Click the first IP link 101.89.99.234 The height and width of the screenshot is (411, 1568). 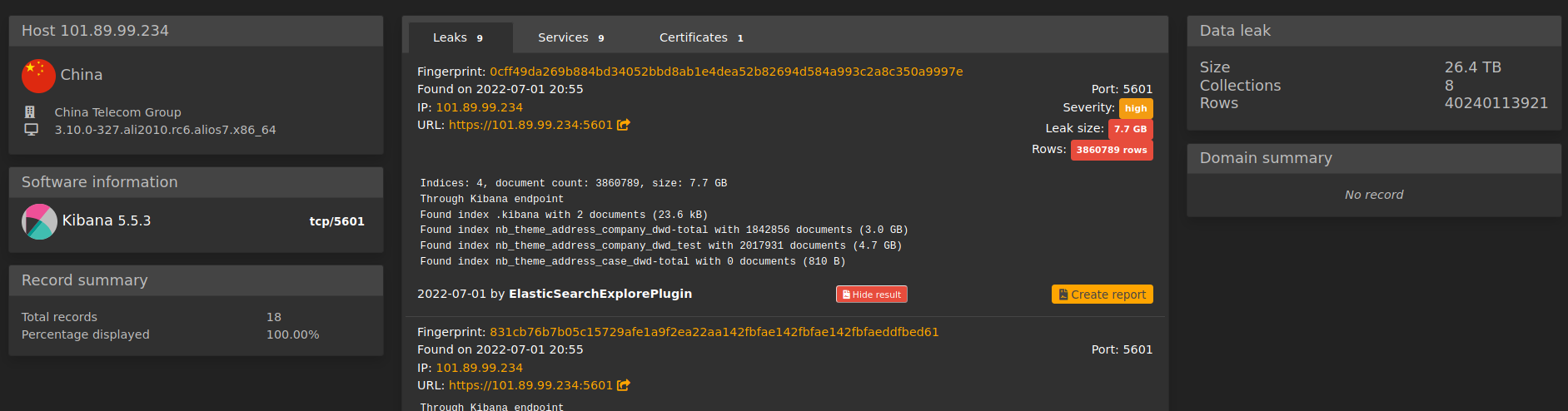(480, 107)
